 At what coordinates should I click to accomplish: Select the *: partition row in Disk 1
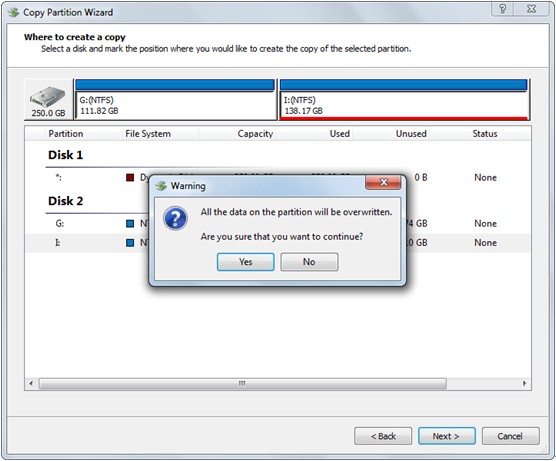tap(278, 177)
